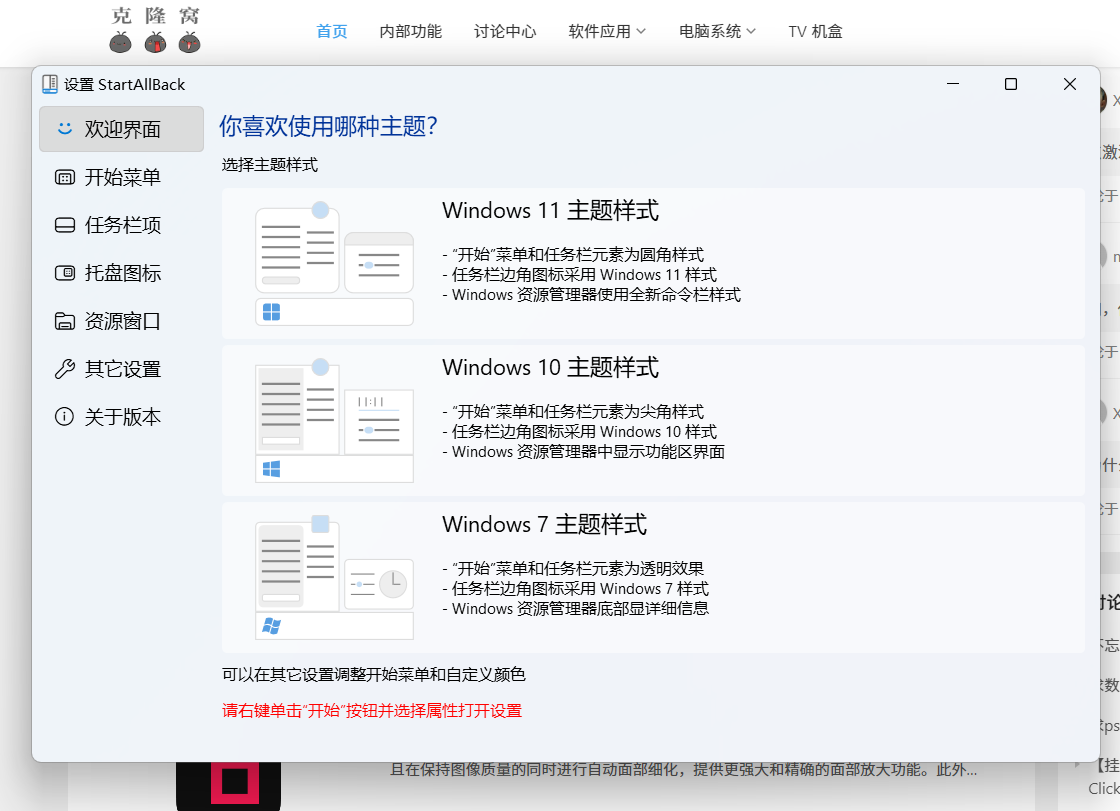Click the Windows 7 theme preview thumbnail
The width and height of the screenshot is (1120, 811).
[334, 577]
